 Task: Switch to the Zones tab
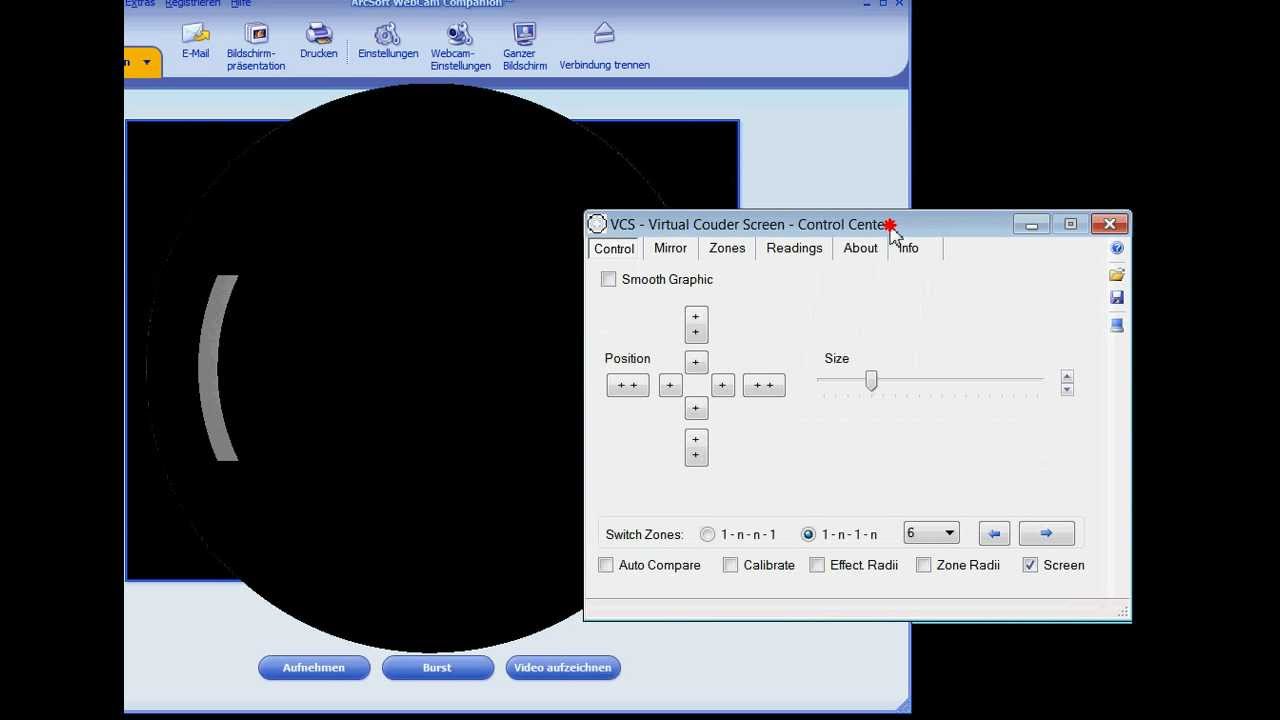click(727, 248)
